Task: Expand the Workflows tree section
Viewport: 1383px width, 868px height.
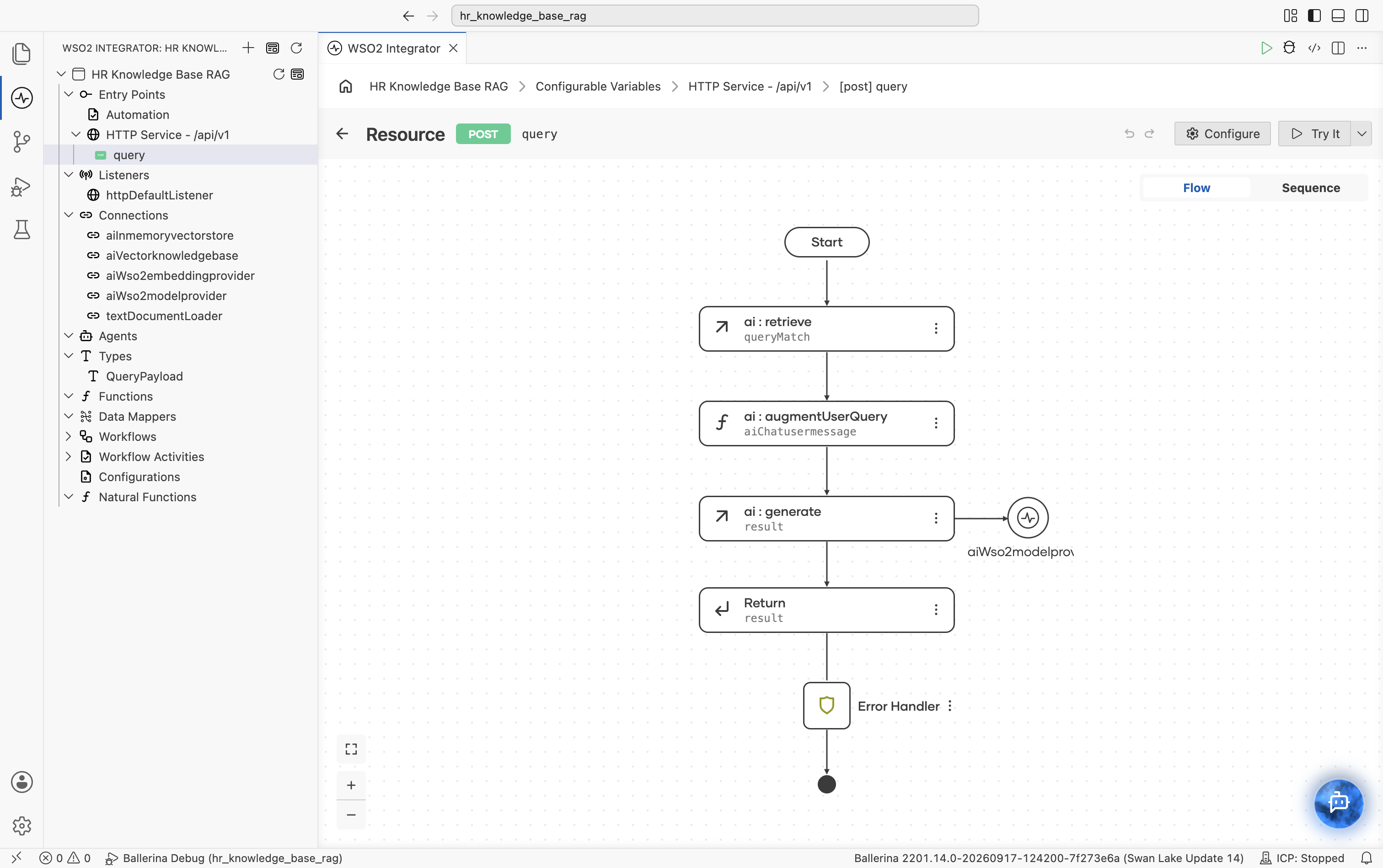Action: pos(69,436)
